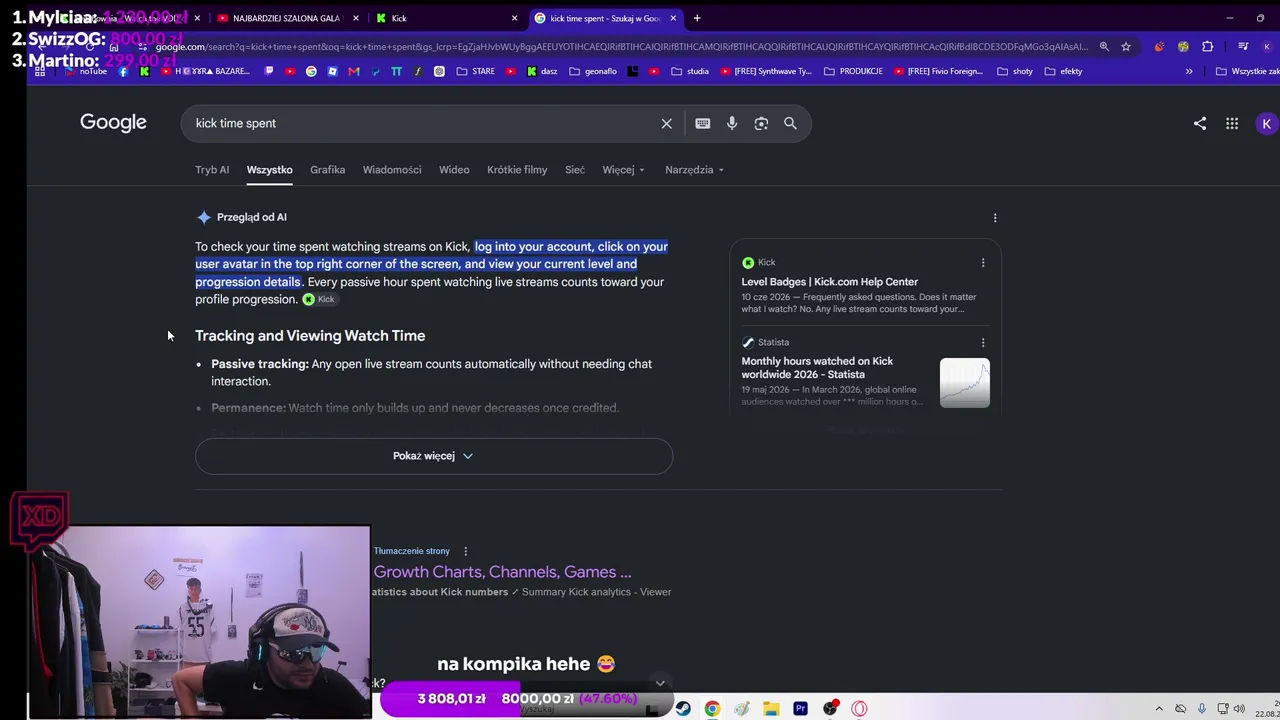Viewport: 1280px width, 720px height.
Task: Switch to the NAJBARDZIEJ SZALONA GALA tab
Action: tap(286, 18)
